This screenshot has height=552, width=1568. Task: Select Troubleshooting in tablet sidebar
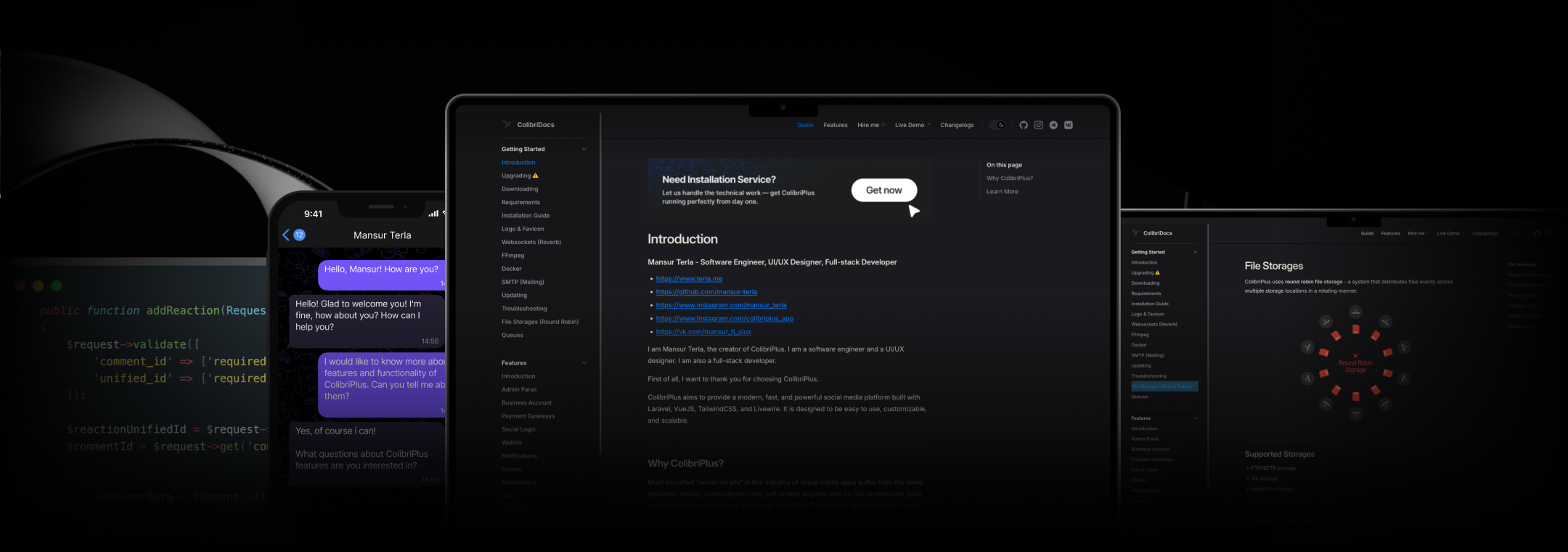click(x=524, y=309)
